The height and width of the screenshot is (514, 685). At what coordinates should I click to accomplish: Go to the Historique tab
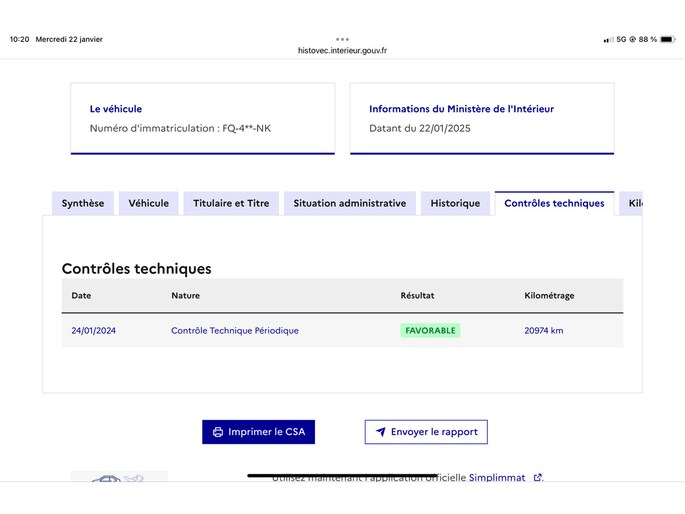455,203
